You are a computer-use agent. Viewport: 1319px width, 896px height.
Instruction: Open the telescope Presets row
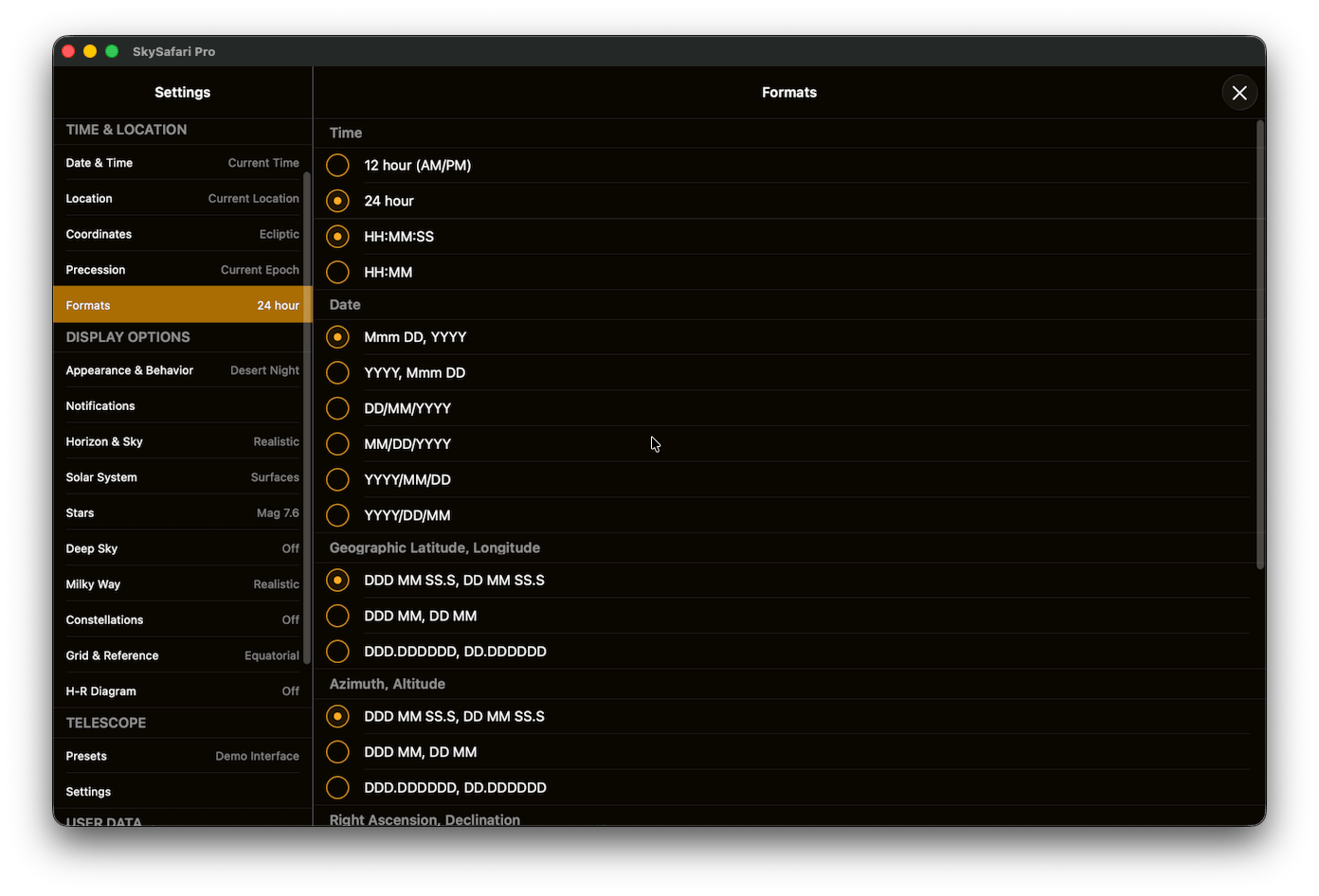coord(182,756)
